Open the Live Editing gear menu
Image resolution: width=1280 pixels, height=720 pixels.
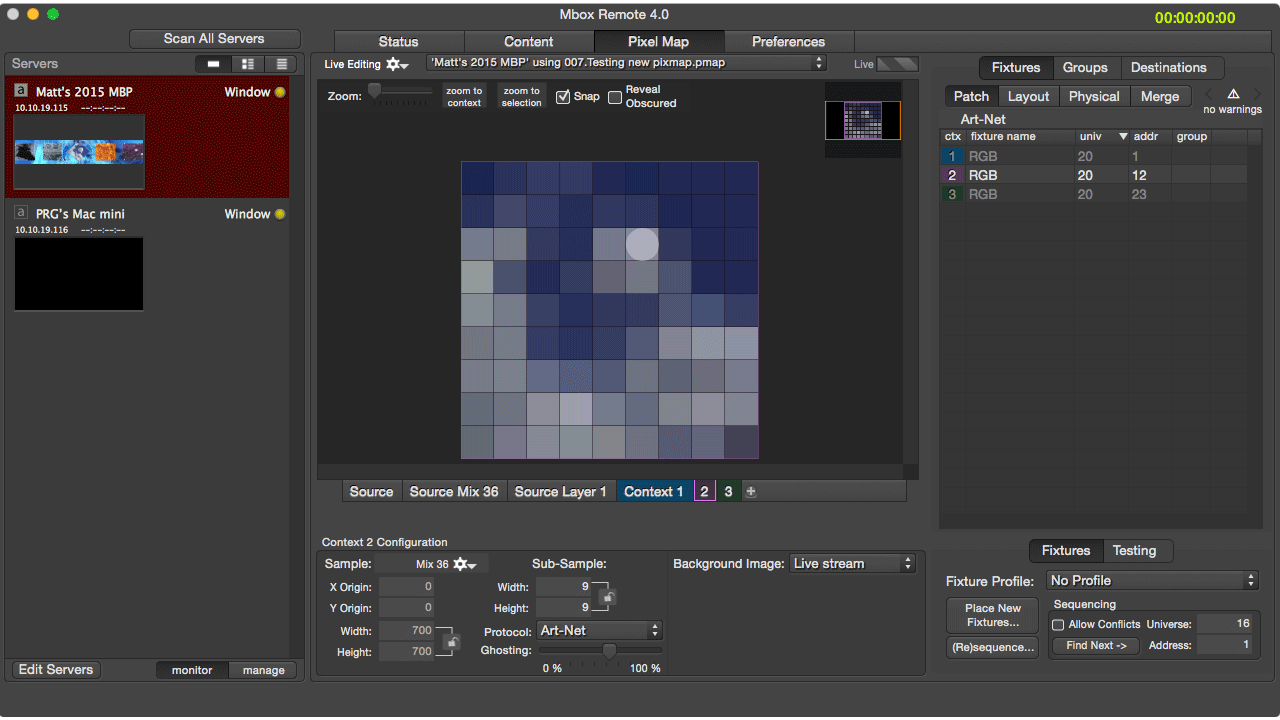[x=397, y=64]
